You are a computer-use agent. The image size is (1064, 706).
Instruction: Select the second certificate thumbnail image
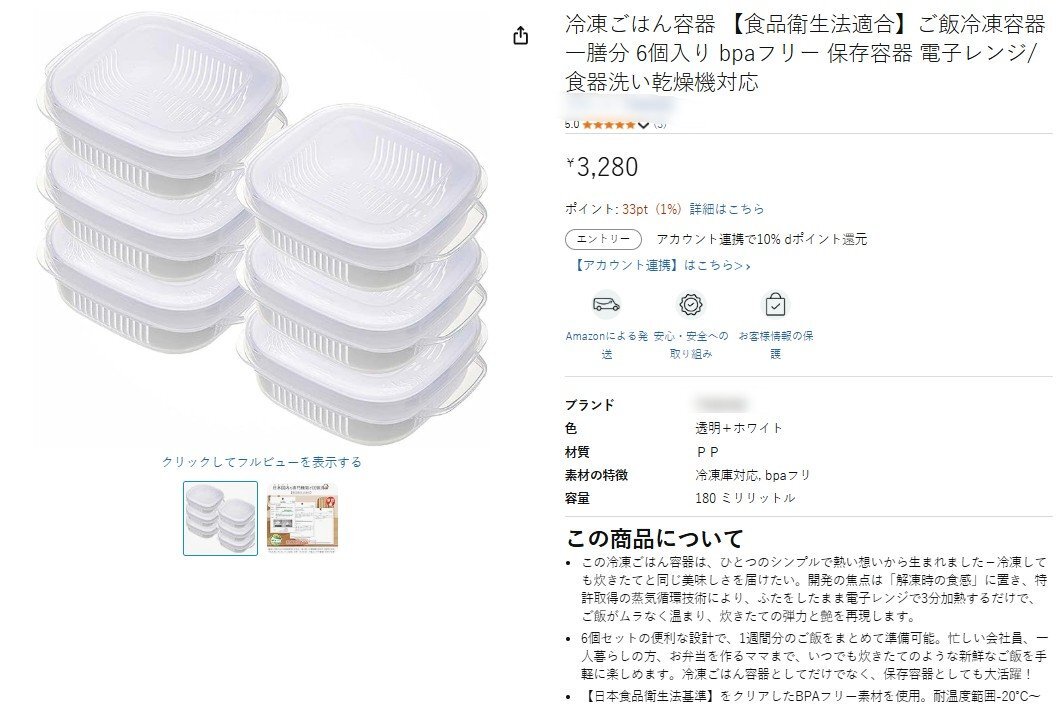(301, 518)
